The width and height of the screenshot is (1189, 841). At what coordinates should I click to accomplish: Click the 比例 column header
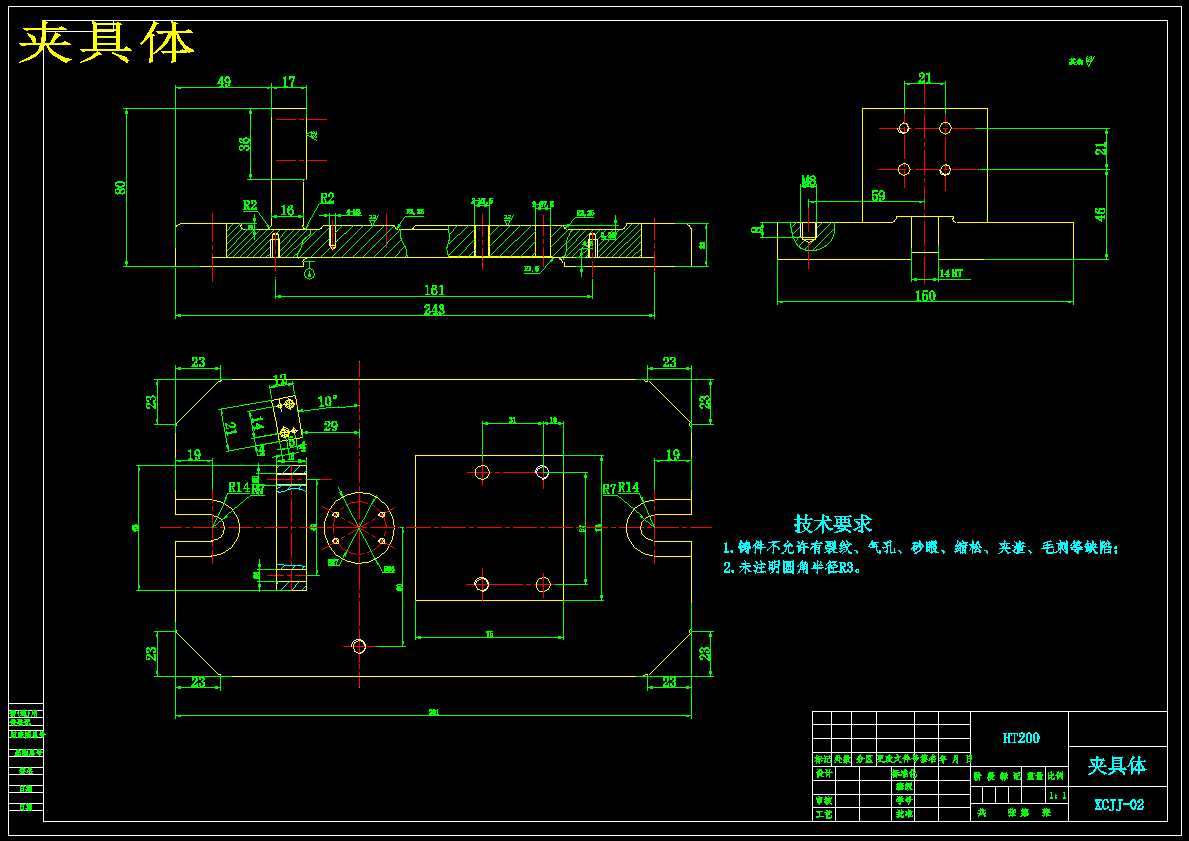1056,776
